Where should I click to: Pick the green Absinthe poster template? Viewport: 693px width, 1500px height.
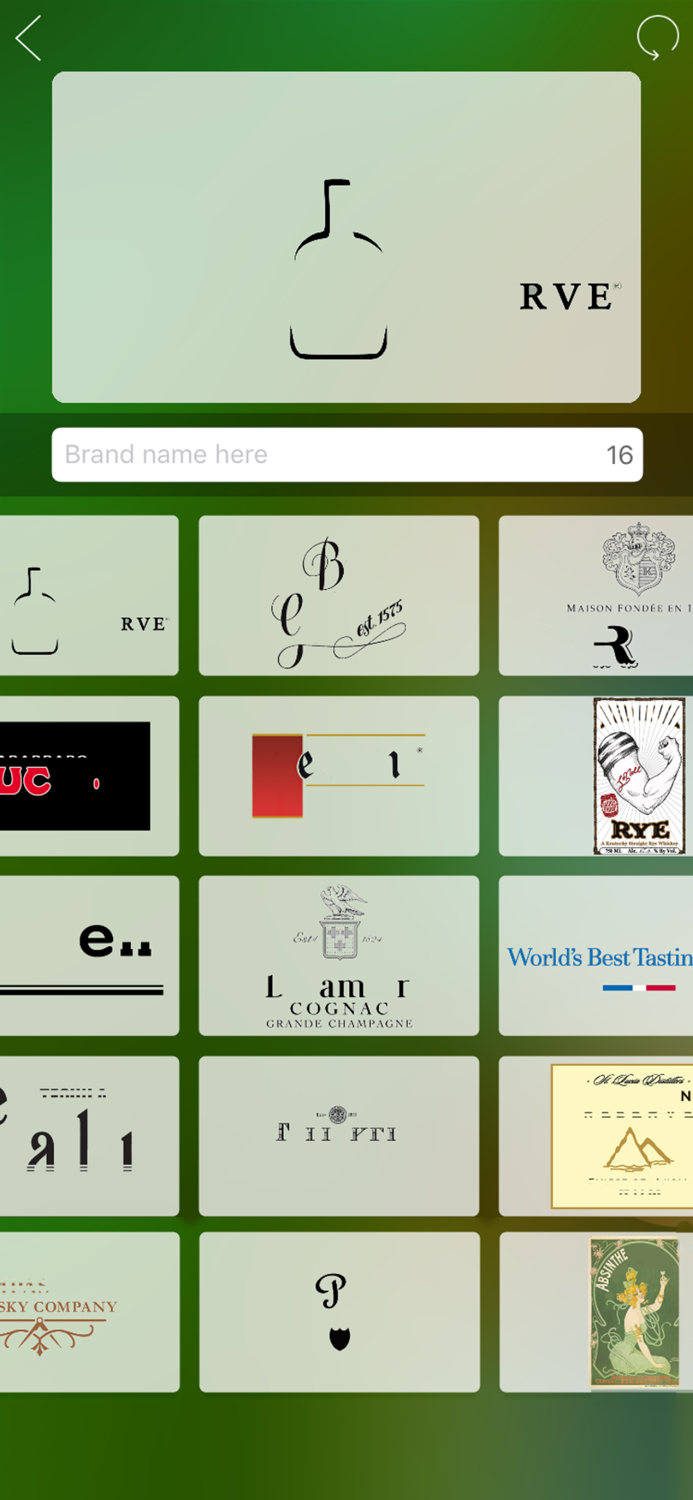pyautogui.click(x=596, y=1312)
